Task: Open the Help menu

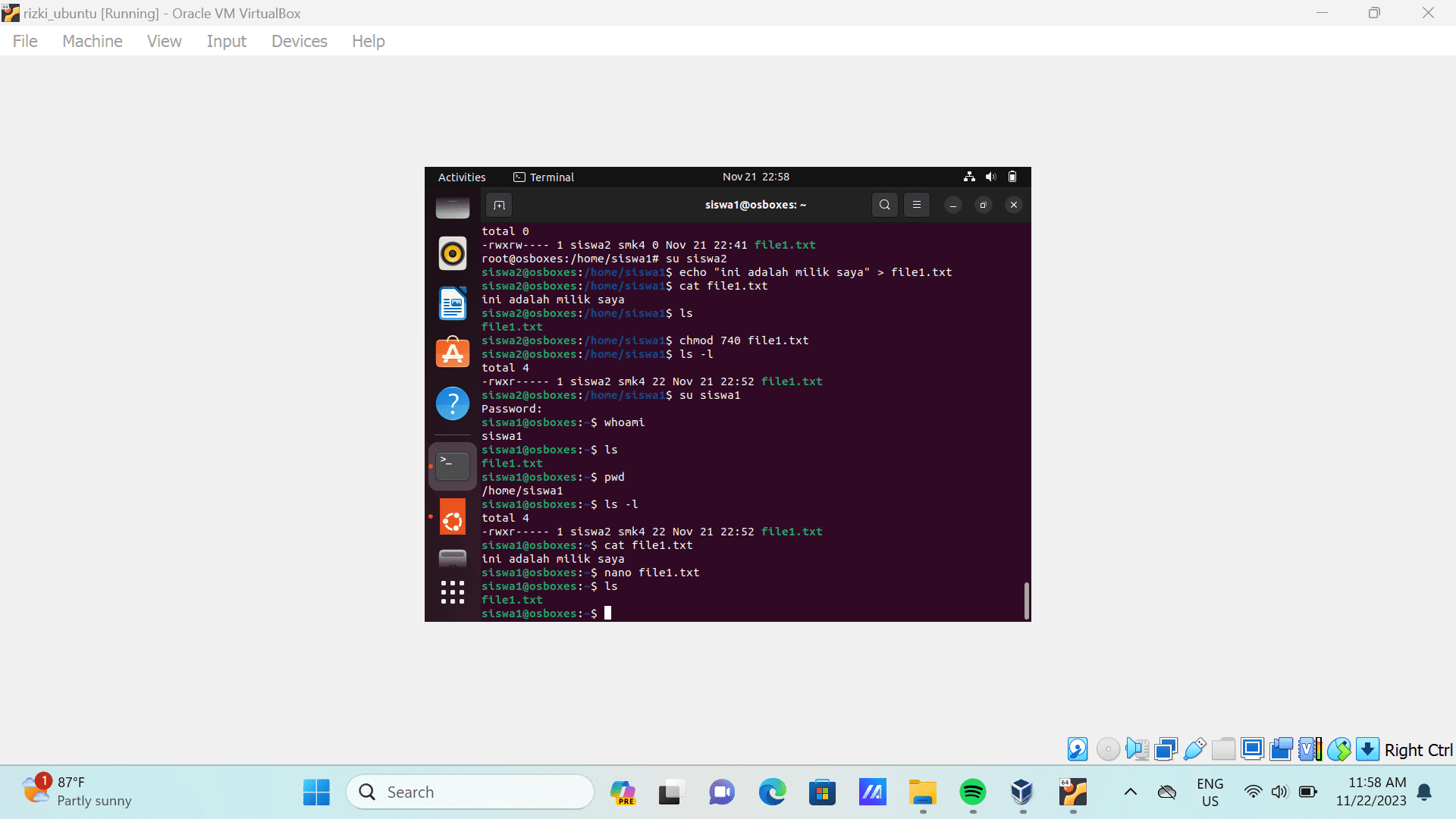Action: click(369, 41)
